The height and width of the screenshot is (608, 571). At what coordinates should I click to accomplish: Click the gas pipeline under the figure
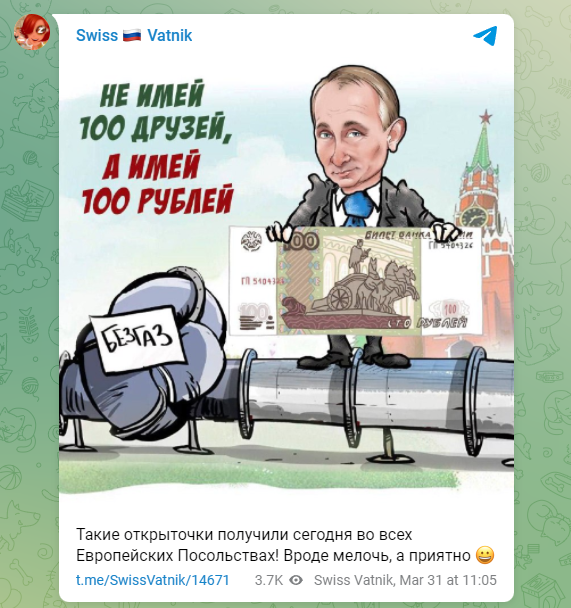376,391
